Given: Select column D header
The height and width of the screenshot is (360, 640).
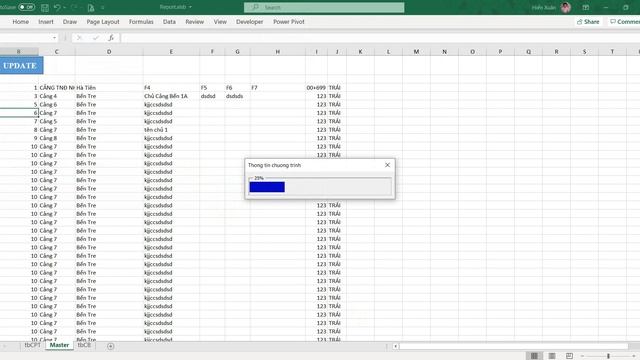Looking at the screenshot, I should coord(109,51).
